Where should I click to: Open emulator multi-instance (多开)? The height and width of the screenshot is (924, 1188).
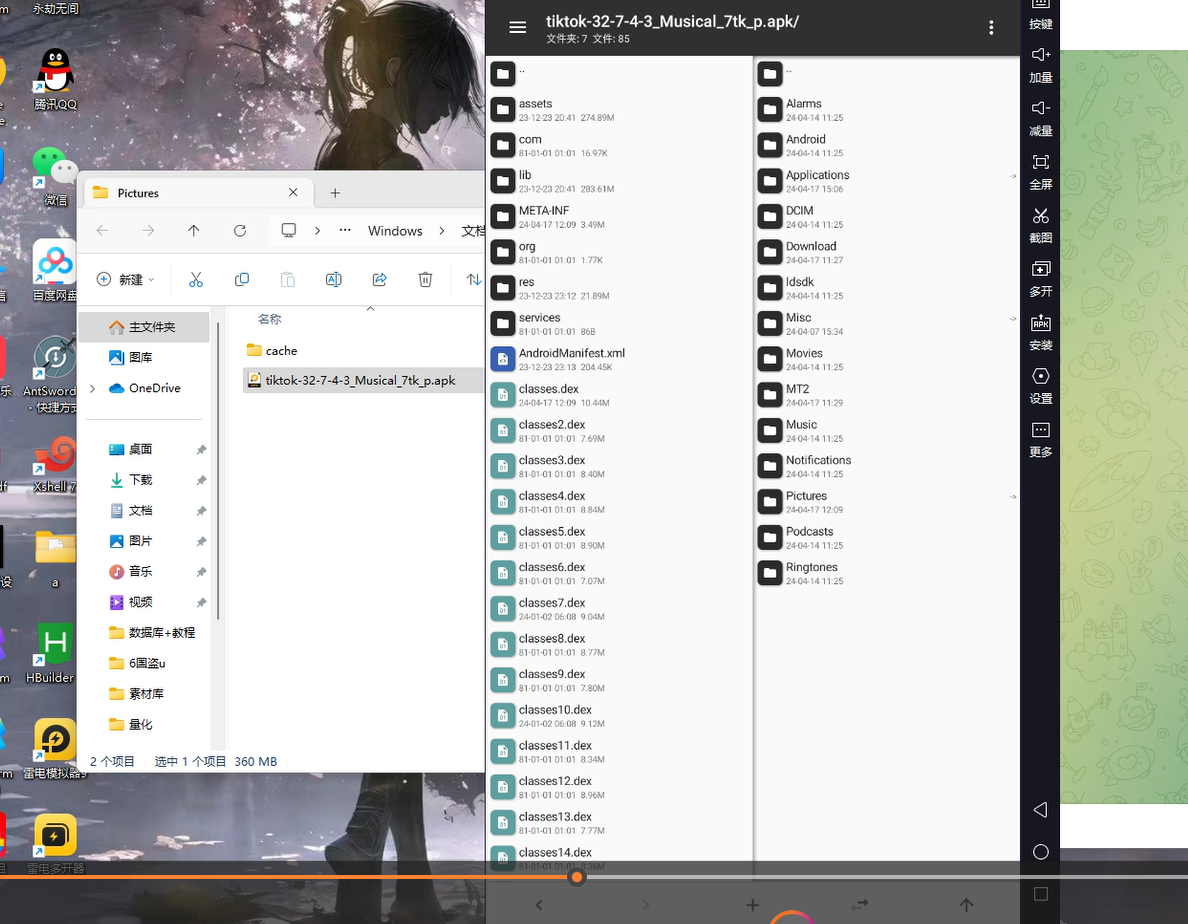tap(1041, 269)
